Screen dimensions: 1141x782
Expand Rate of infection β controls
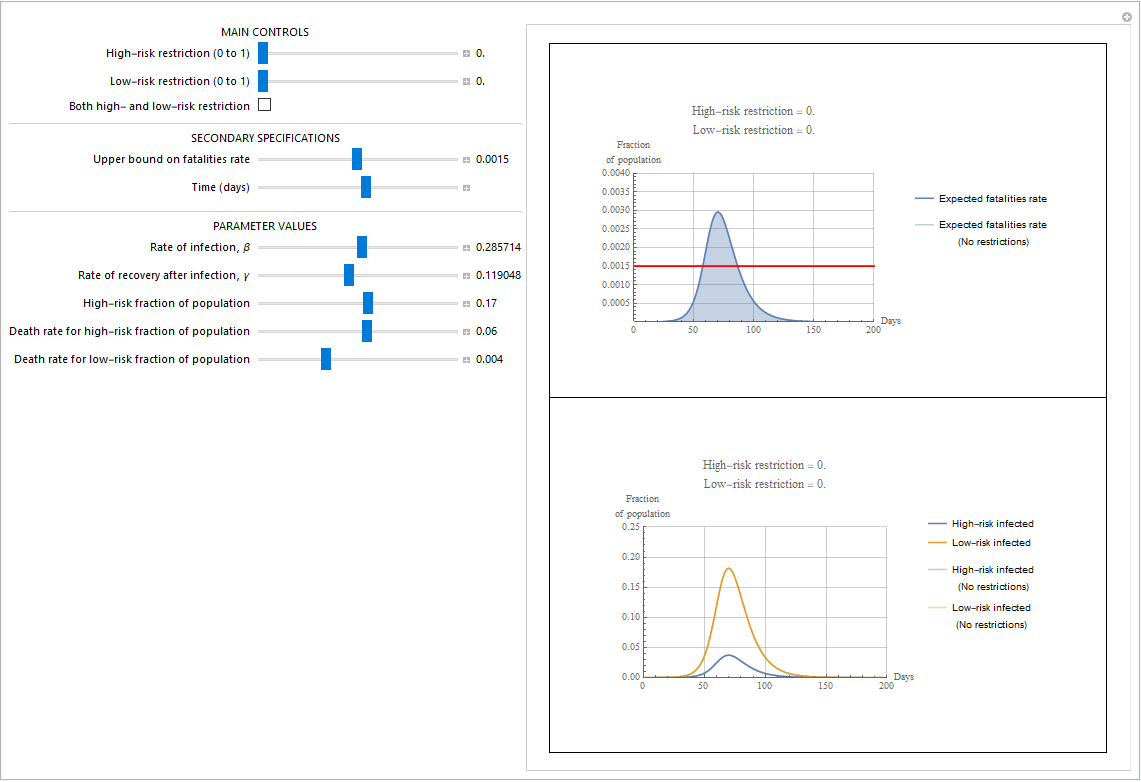466,247
